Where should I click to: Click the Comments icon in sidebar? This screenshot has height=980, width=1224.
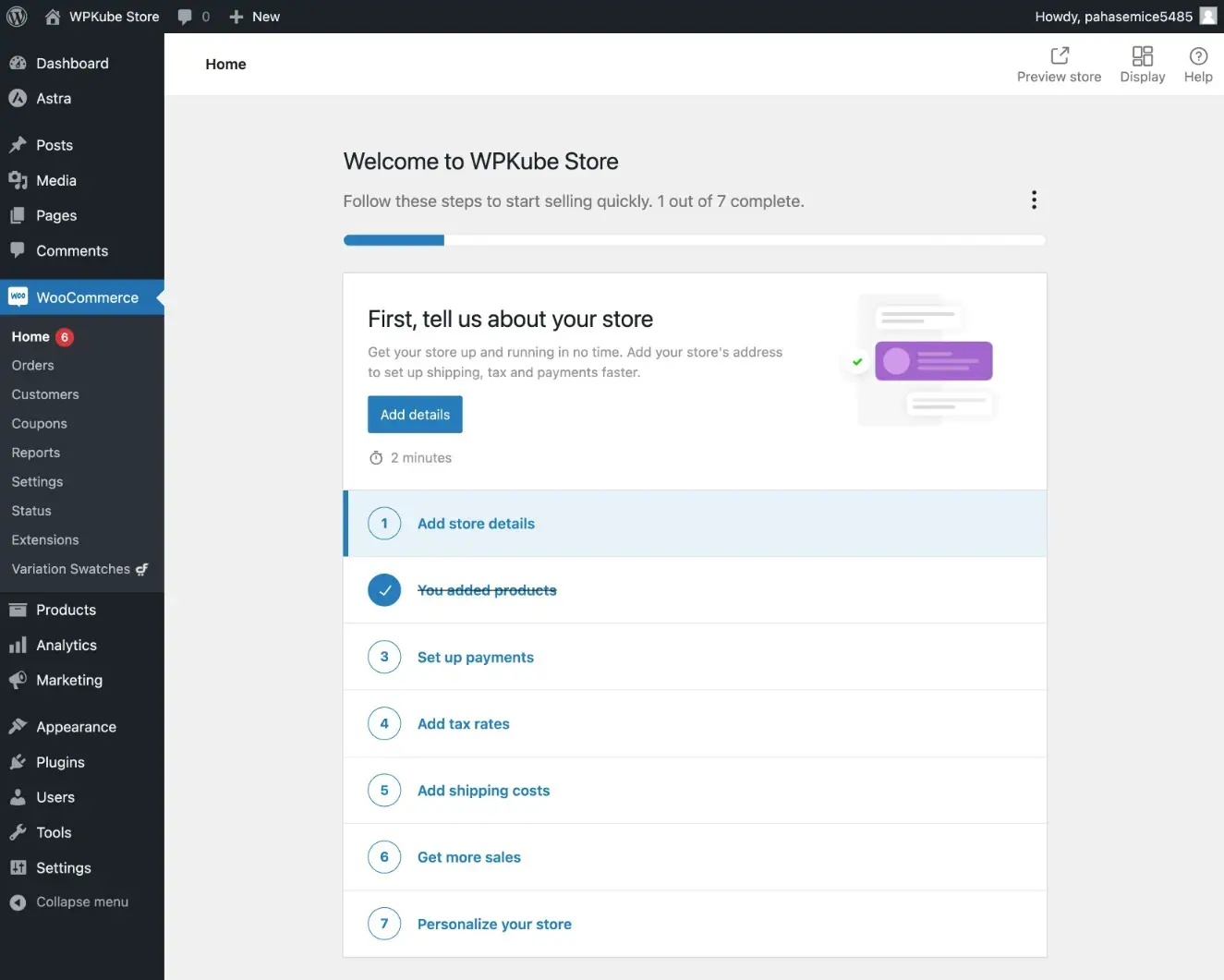[x=18, y=250]
